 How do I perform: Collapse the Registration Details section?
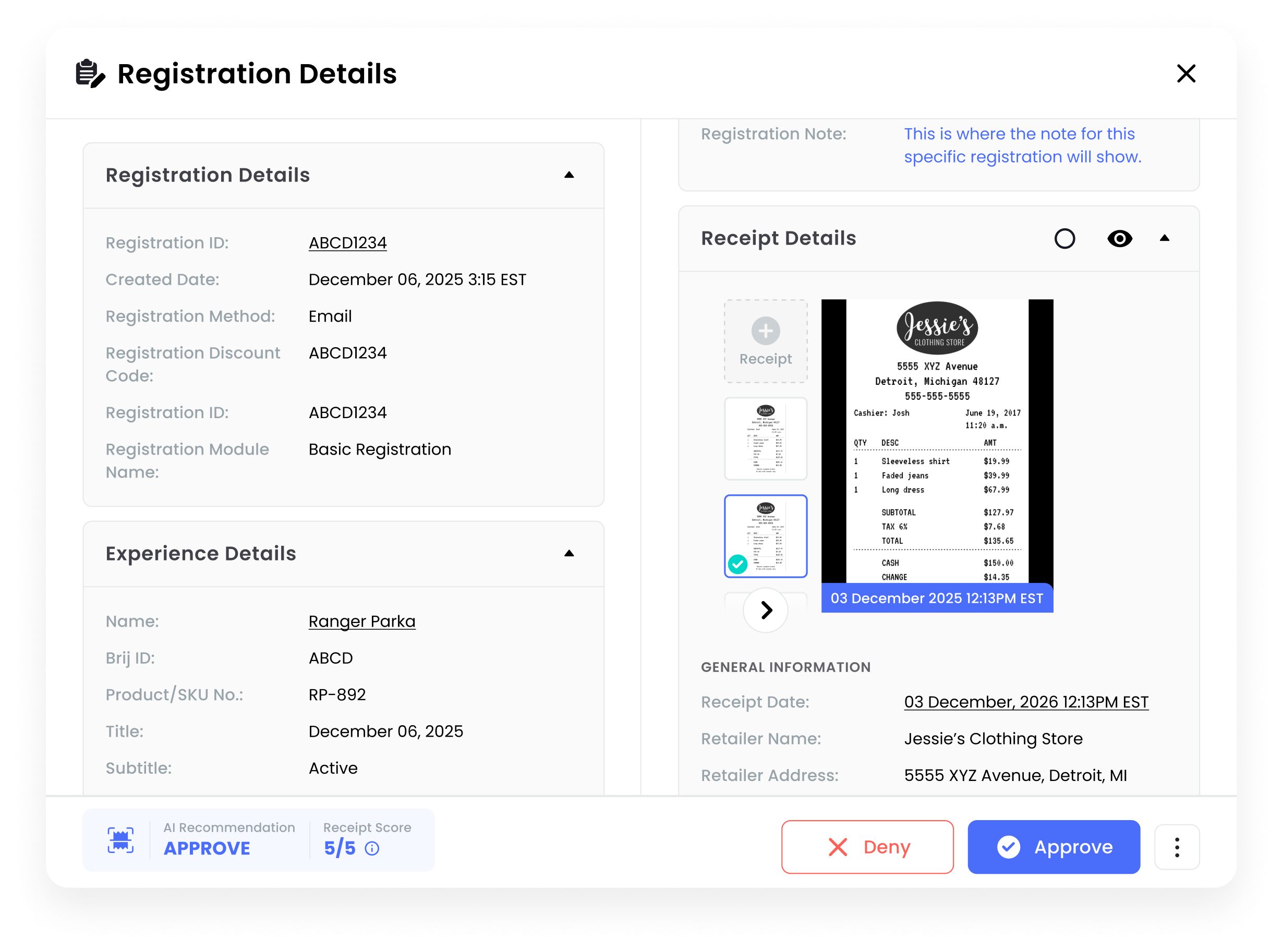coord(569,175)
